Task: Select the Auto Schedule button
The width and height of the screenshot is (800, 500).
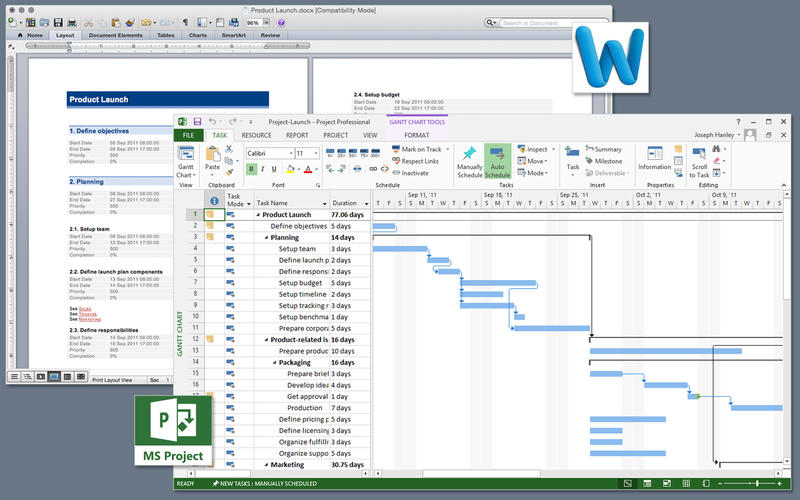Action: tap(497, 161)
